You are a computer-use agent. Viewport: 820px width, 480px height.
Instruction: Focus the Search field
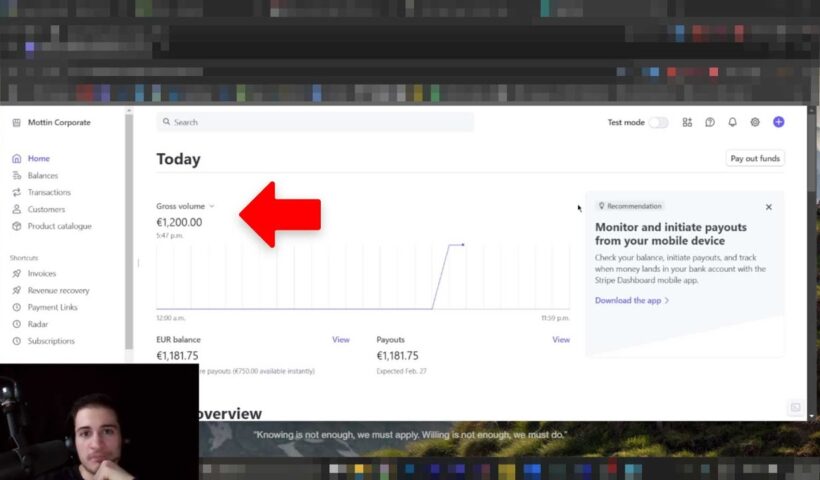click(x=315, y=122)
